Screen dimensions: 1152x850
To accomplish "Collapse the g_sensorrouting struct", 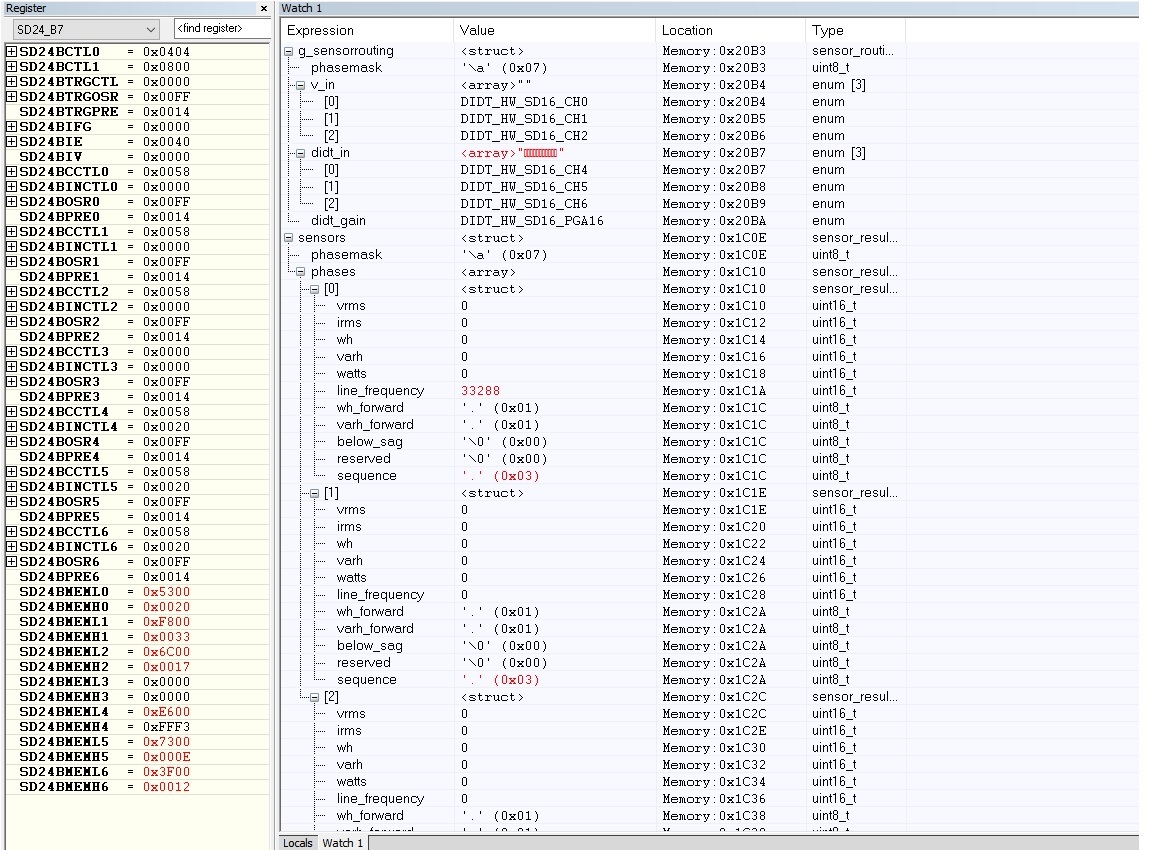I will pos(289,51).
